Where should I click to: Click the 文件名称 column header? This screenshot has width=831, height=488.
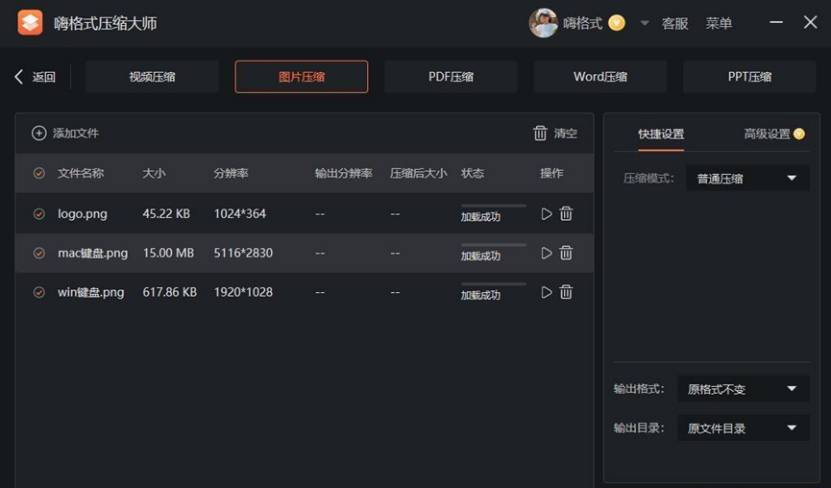click(x=81, y=173)
